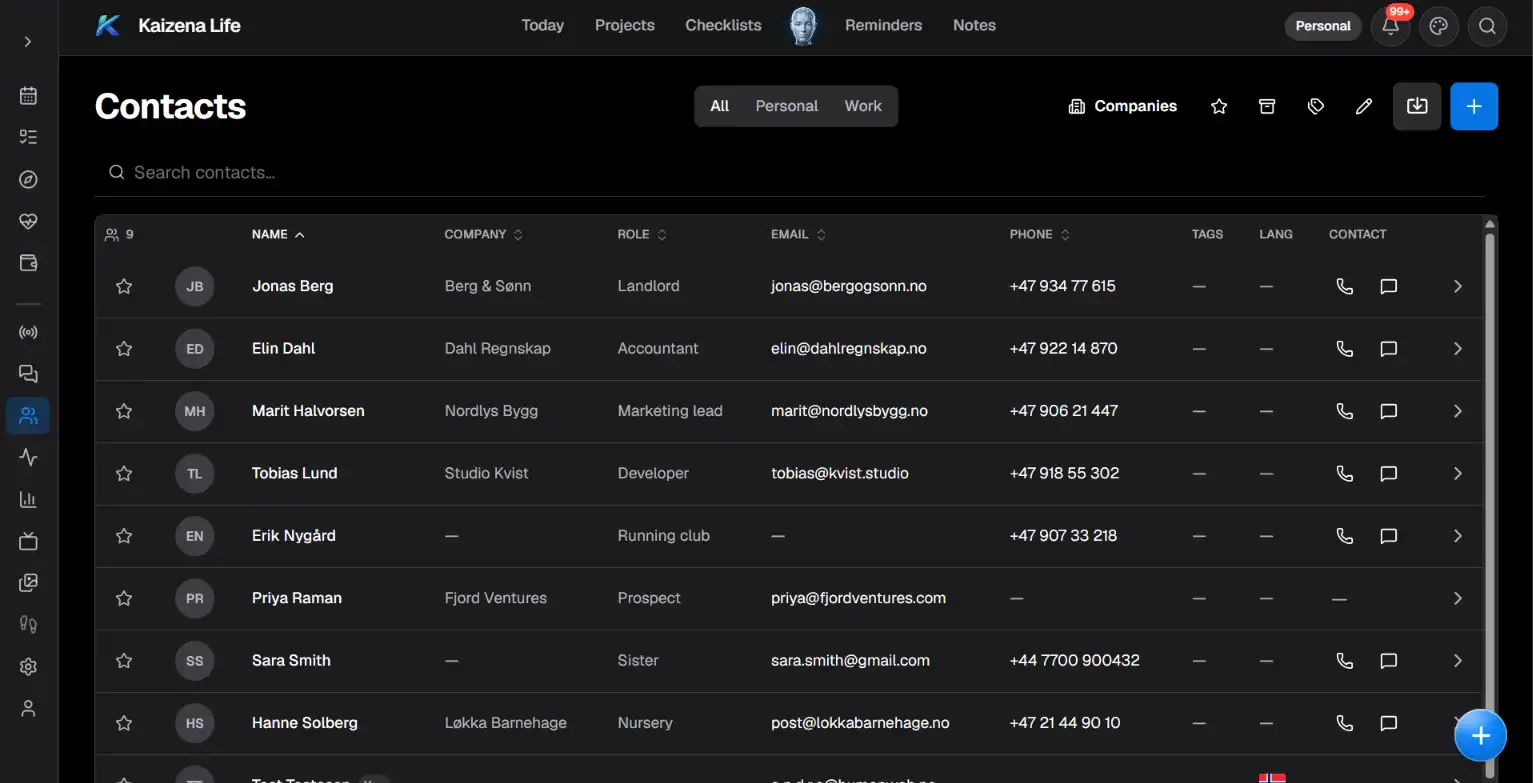Call Tobias Lund using phone icon
Viewport: 1533px width, 783px height.
click(1344, 473)
